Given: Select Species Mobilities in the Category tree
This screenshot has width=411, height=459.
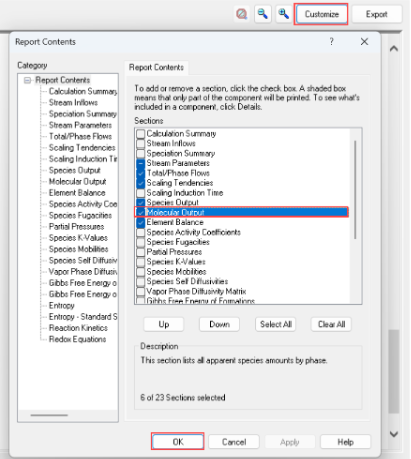Looking at the screenshot, I should [78, 249].
